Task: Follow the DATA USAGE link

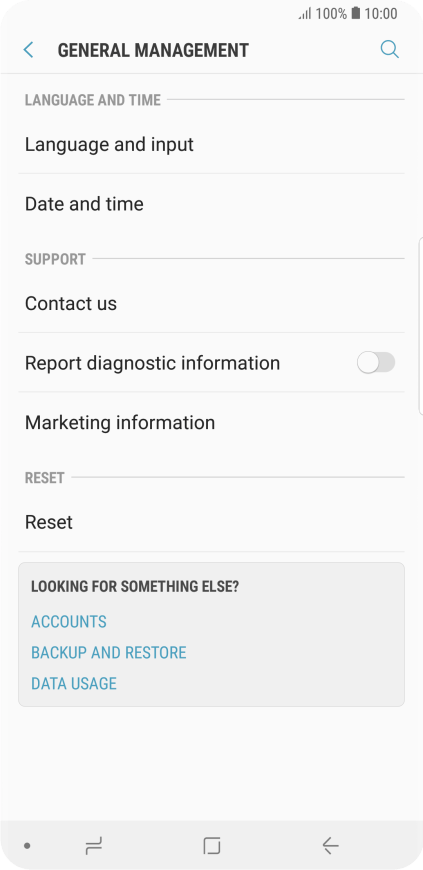Action: coord(74,683)
